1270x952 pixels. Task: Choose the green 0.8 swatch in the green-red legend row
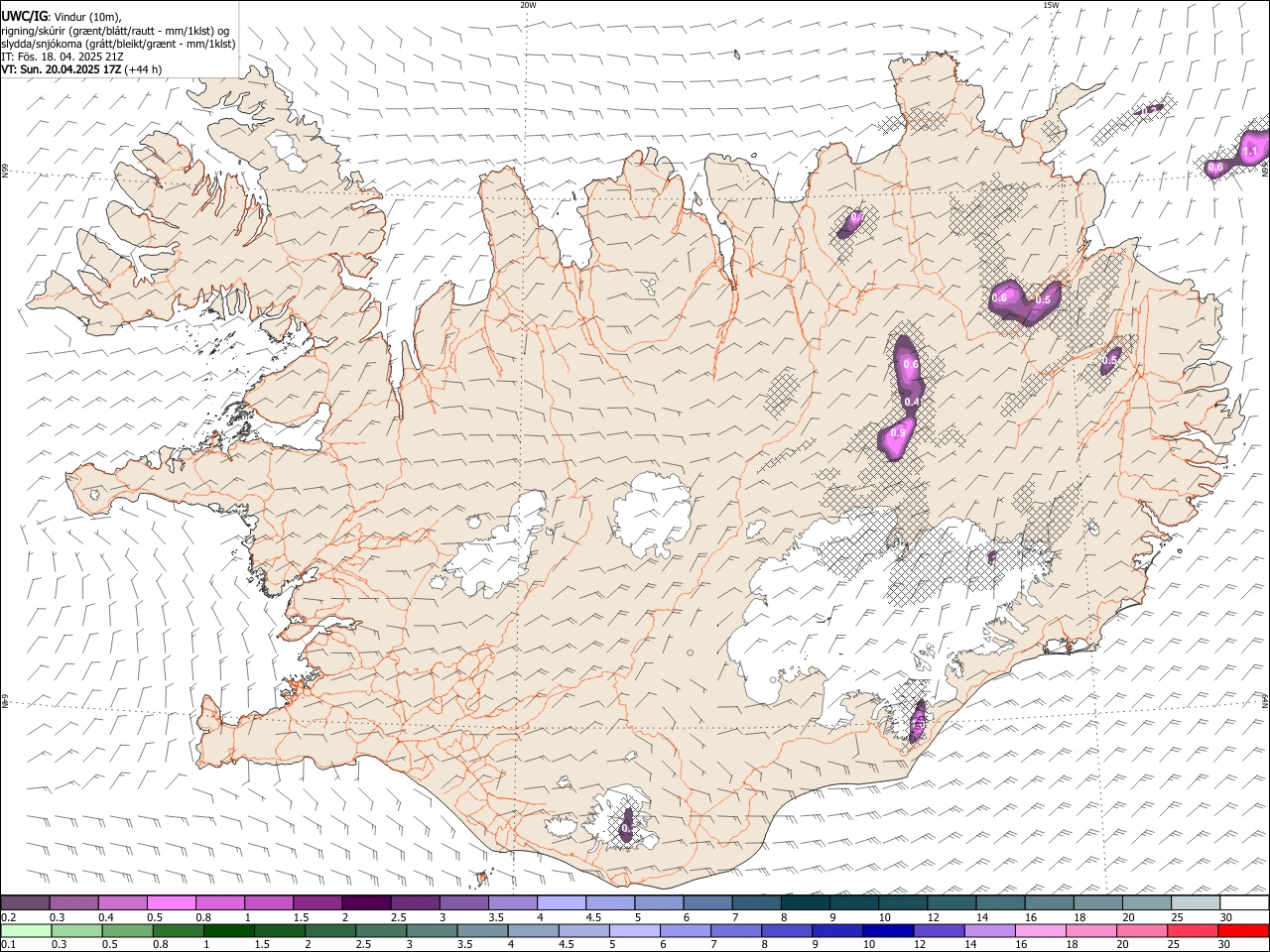coord(179,930)
